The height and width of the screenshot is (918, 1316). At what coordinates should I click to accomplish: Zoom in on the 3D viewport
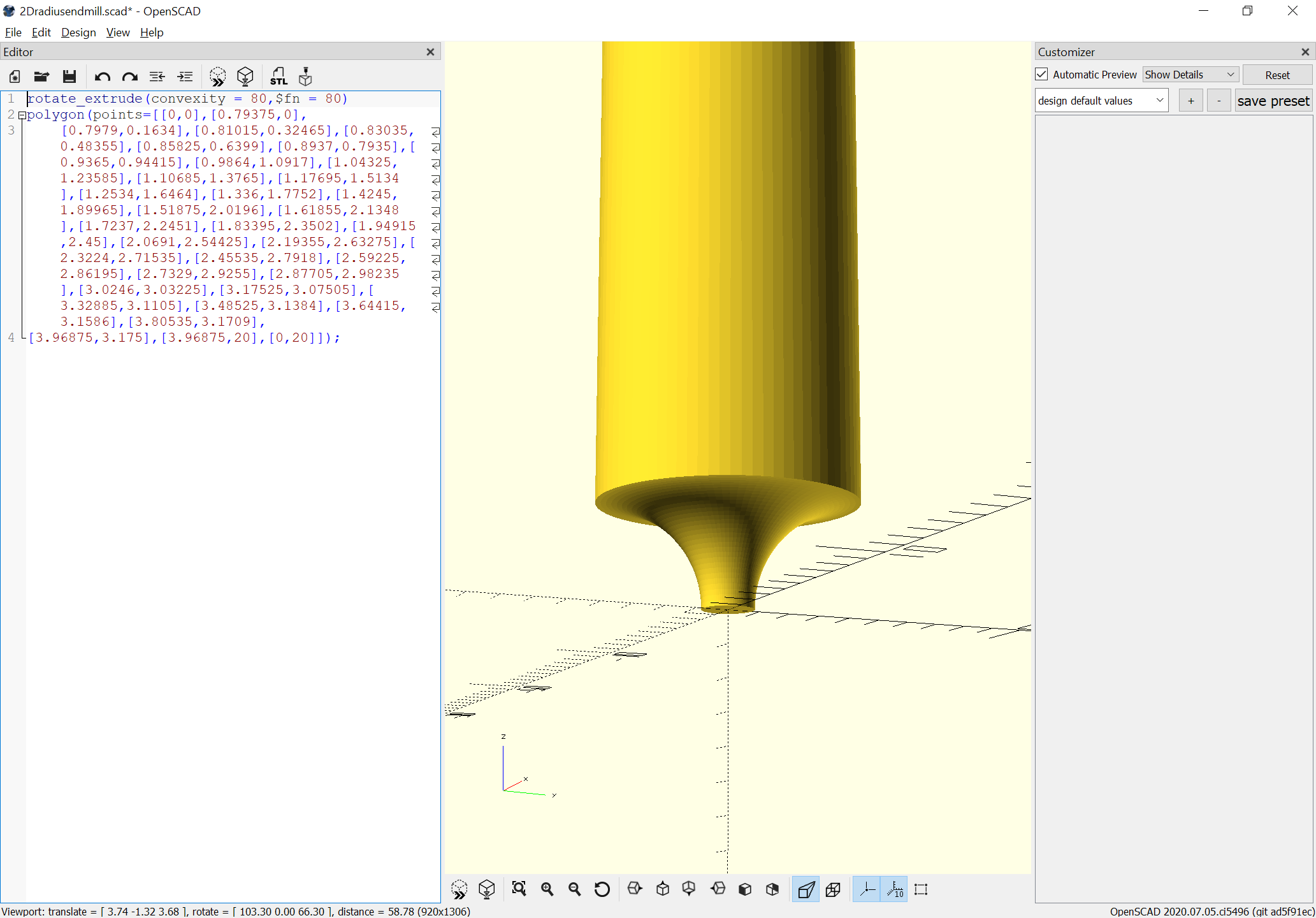pyautogui.click(x=547, y=889)
